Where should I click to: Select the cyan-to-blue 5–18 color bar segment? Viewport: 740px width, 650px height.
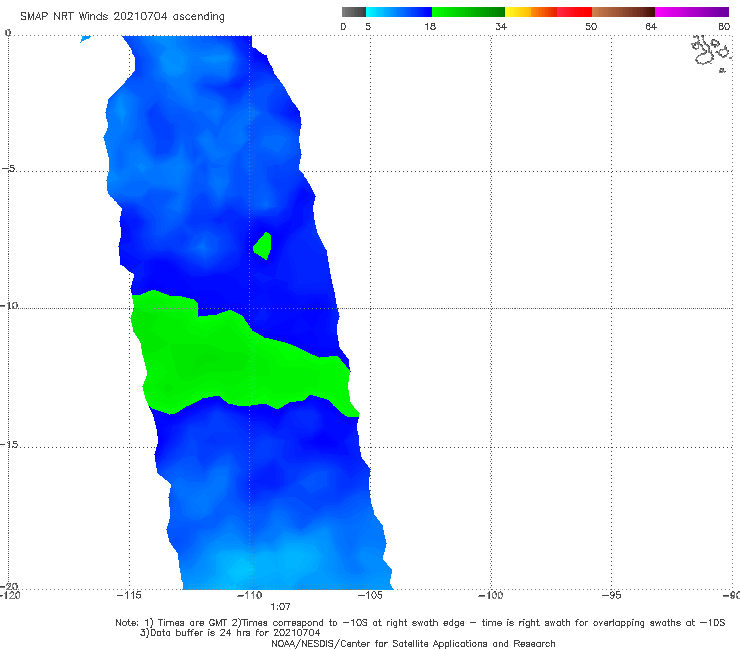(x=399, y=12)
